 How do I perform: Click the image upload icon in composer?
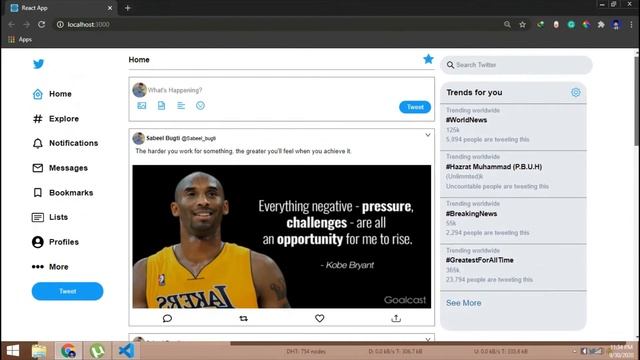click(142, 106)
